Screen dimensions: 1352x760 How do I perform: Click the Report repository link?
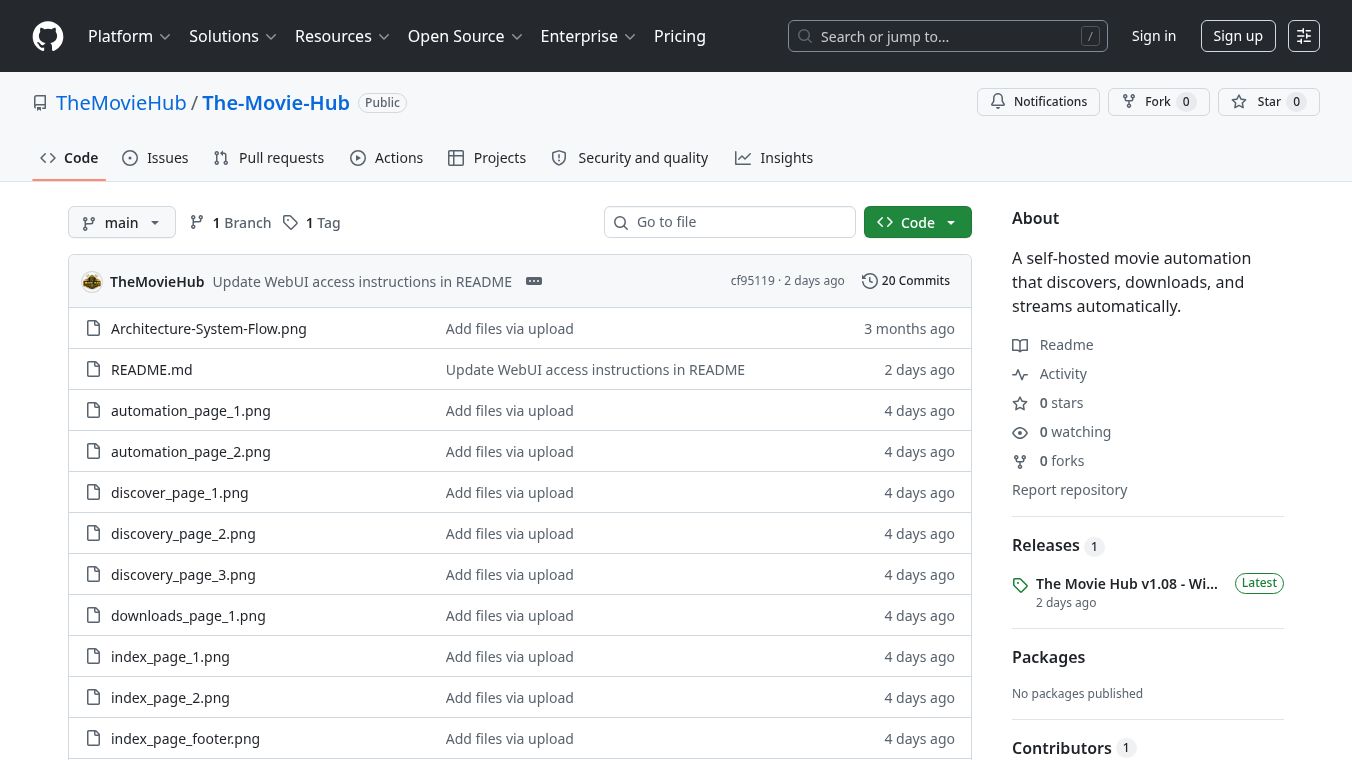(x=1069, y=490)
